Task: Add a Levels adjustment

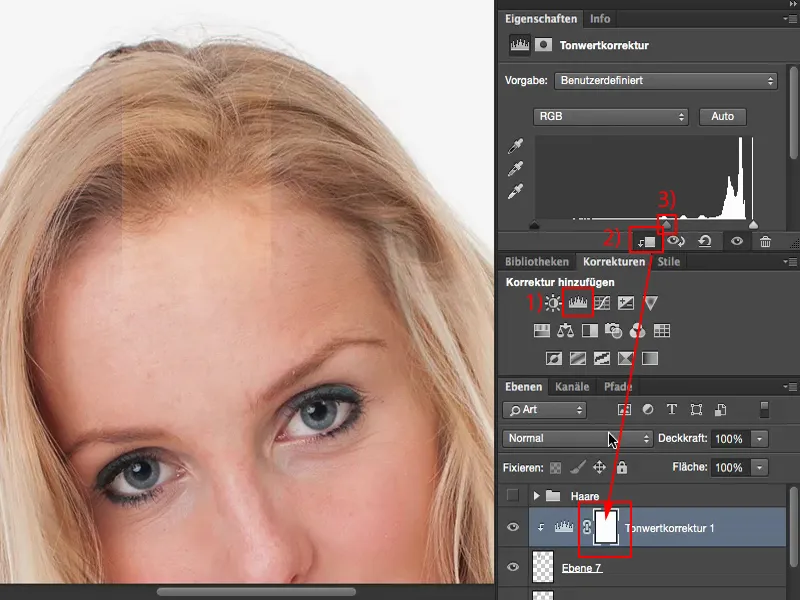Action: tap(578, 303)
